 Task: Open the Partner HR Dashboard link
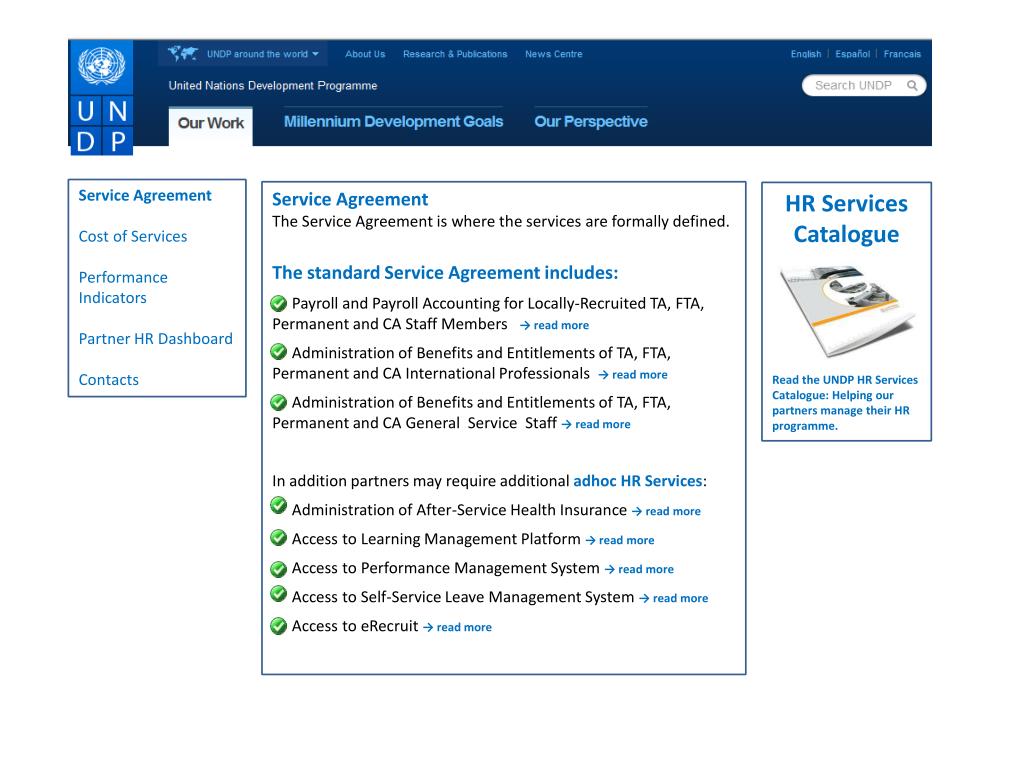point(155,339)
